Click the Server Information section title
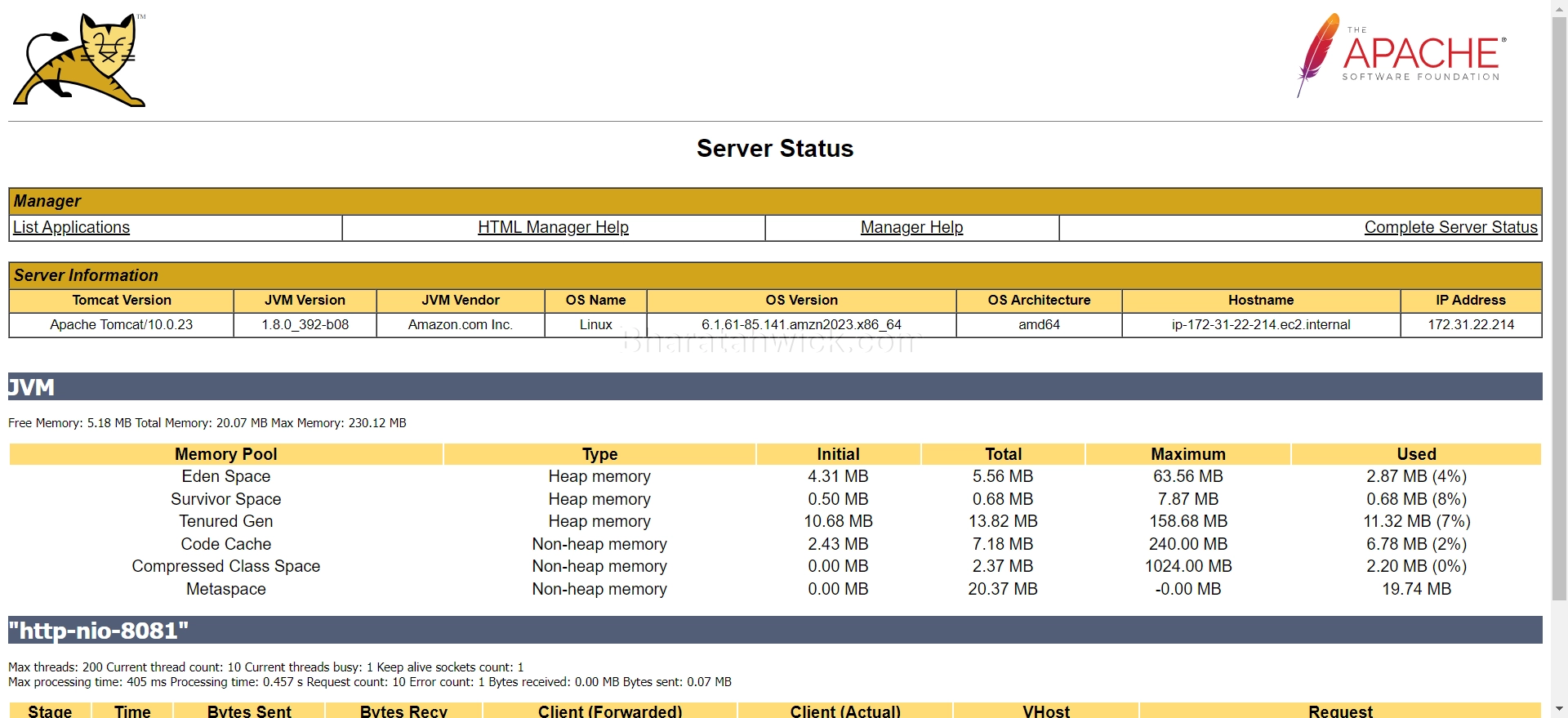Screen dimensions: 1568x718 coord(86,275)
